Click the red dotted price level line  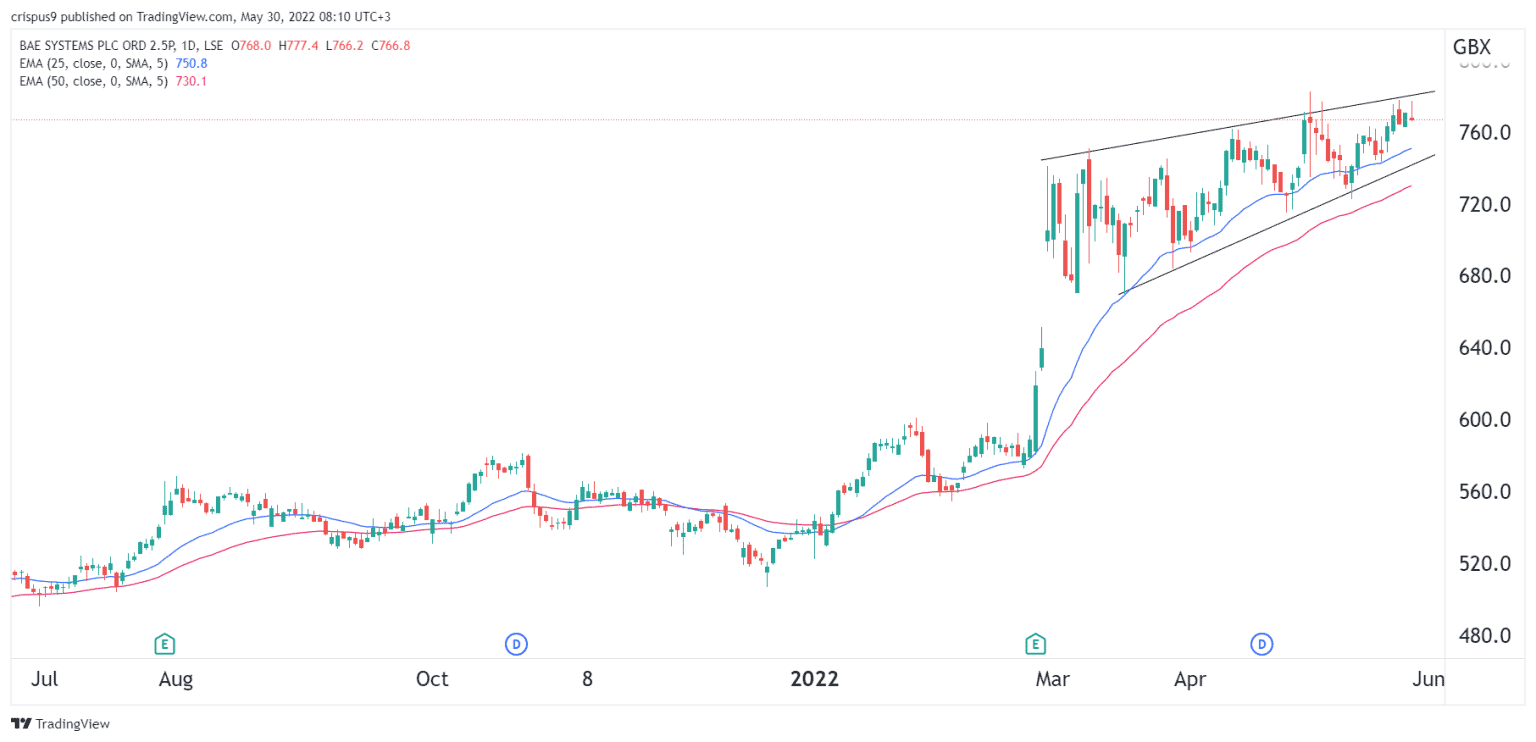(x=600, y=118)
